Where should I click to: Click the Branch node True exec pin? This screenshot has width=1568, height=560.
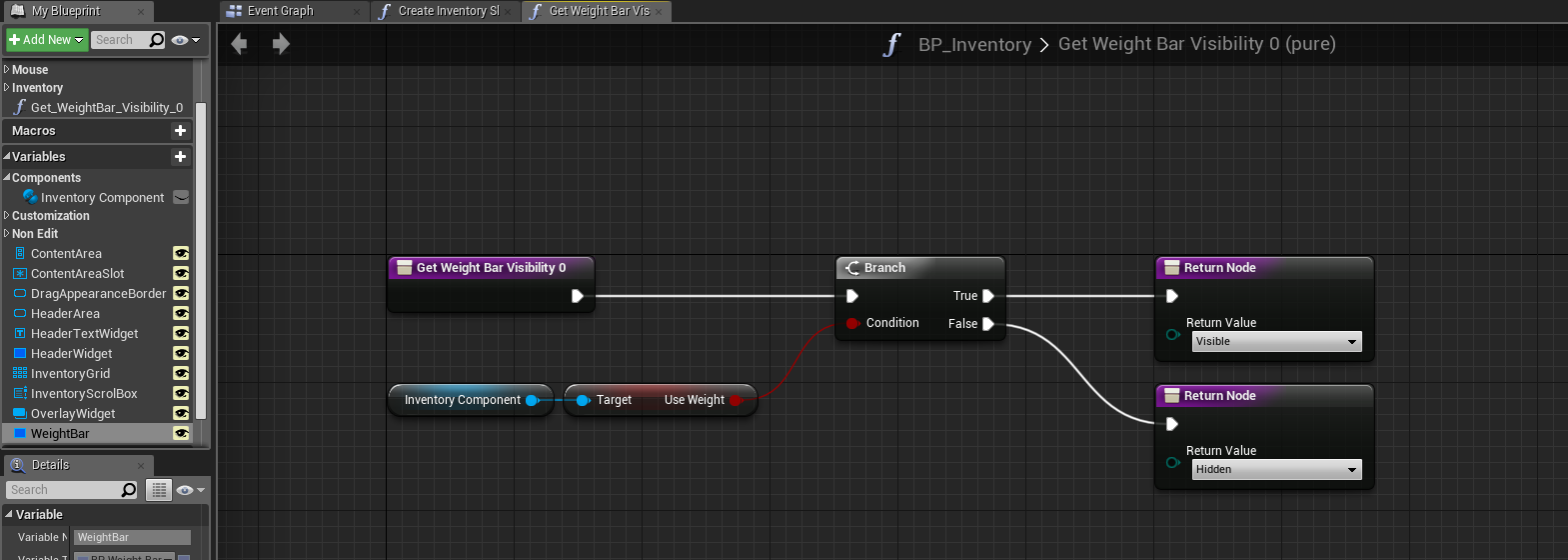[x=987, y=296]
